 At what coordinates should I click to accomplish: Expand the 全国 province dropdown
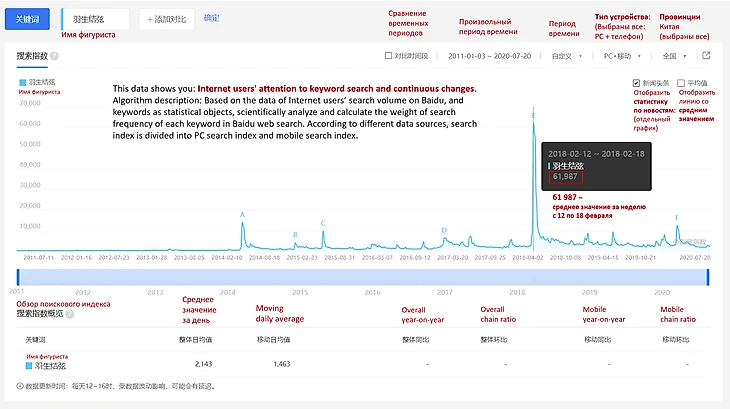(673, 56)
